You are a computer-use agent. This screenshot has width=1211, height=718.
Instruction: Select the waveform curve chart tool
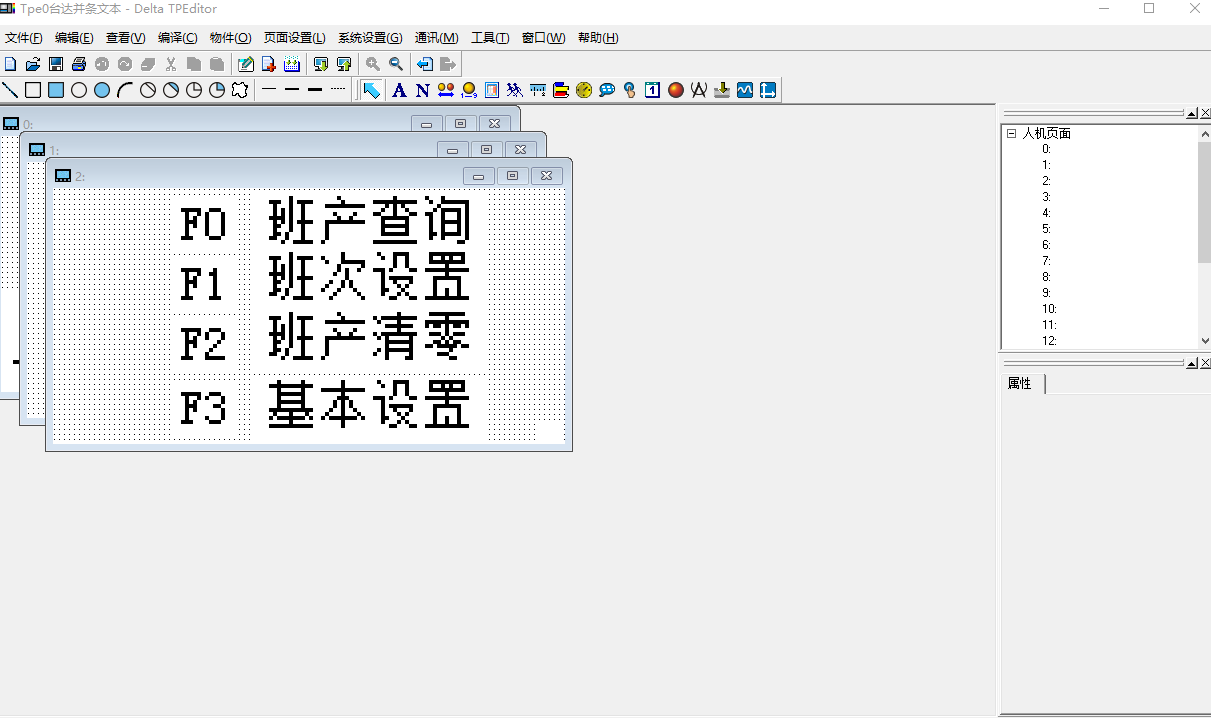pyautogui.click(x=745, y=90)
